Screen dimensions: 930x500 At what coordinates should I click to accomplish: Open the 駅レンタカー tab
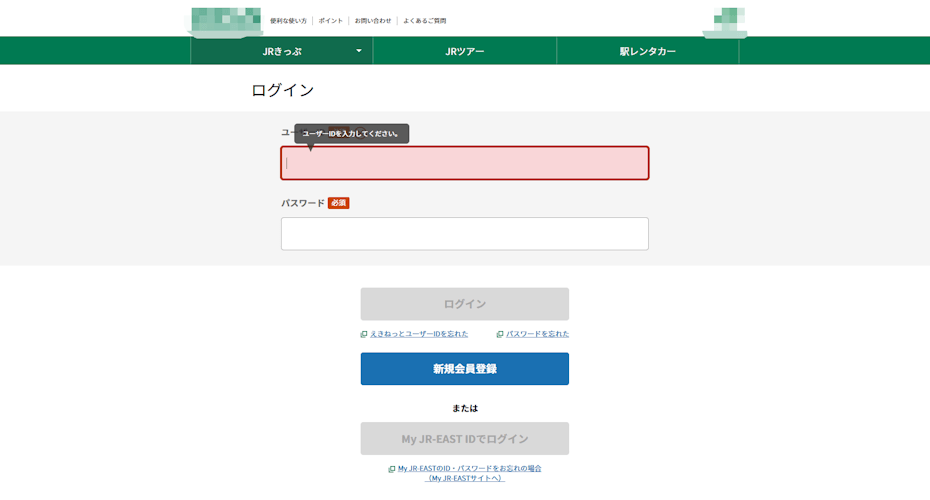click(648, 51)
